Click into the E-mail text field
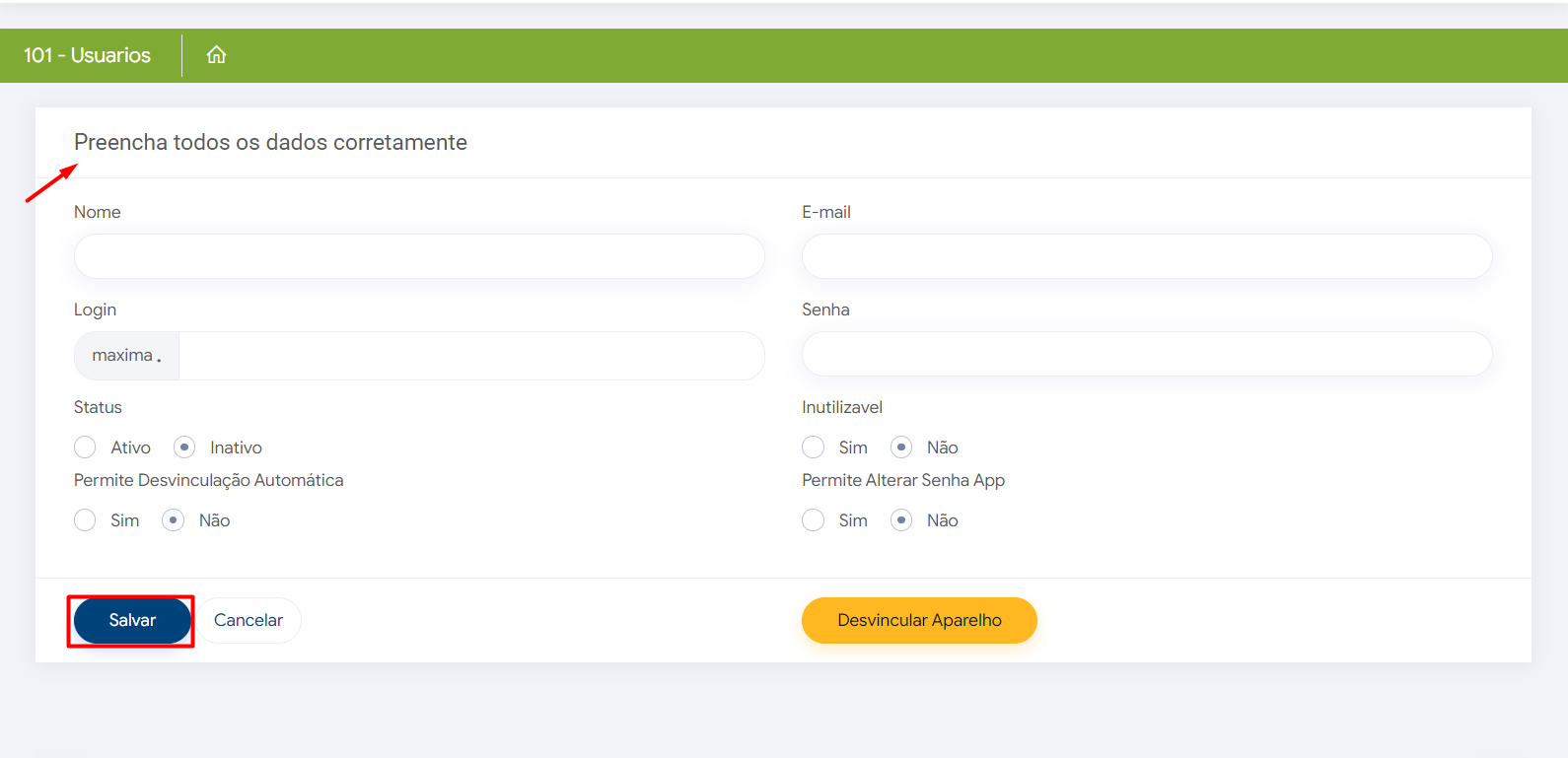1568x758 pixels. 1146,256
